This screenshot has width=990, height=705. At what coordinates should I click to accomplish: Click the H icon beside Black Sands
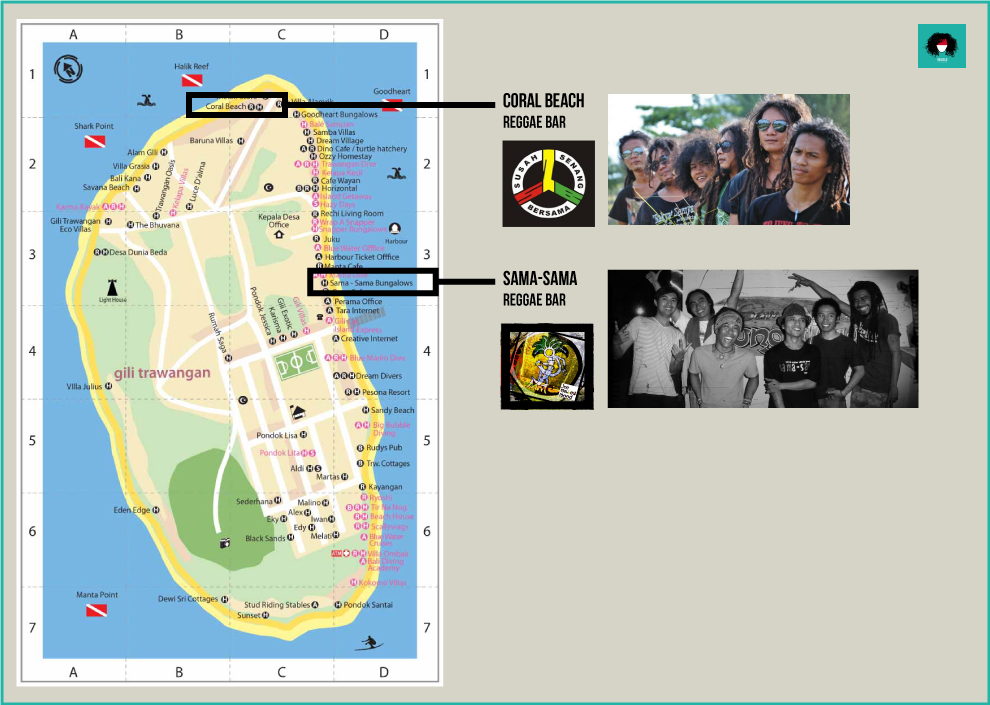290,538
